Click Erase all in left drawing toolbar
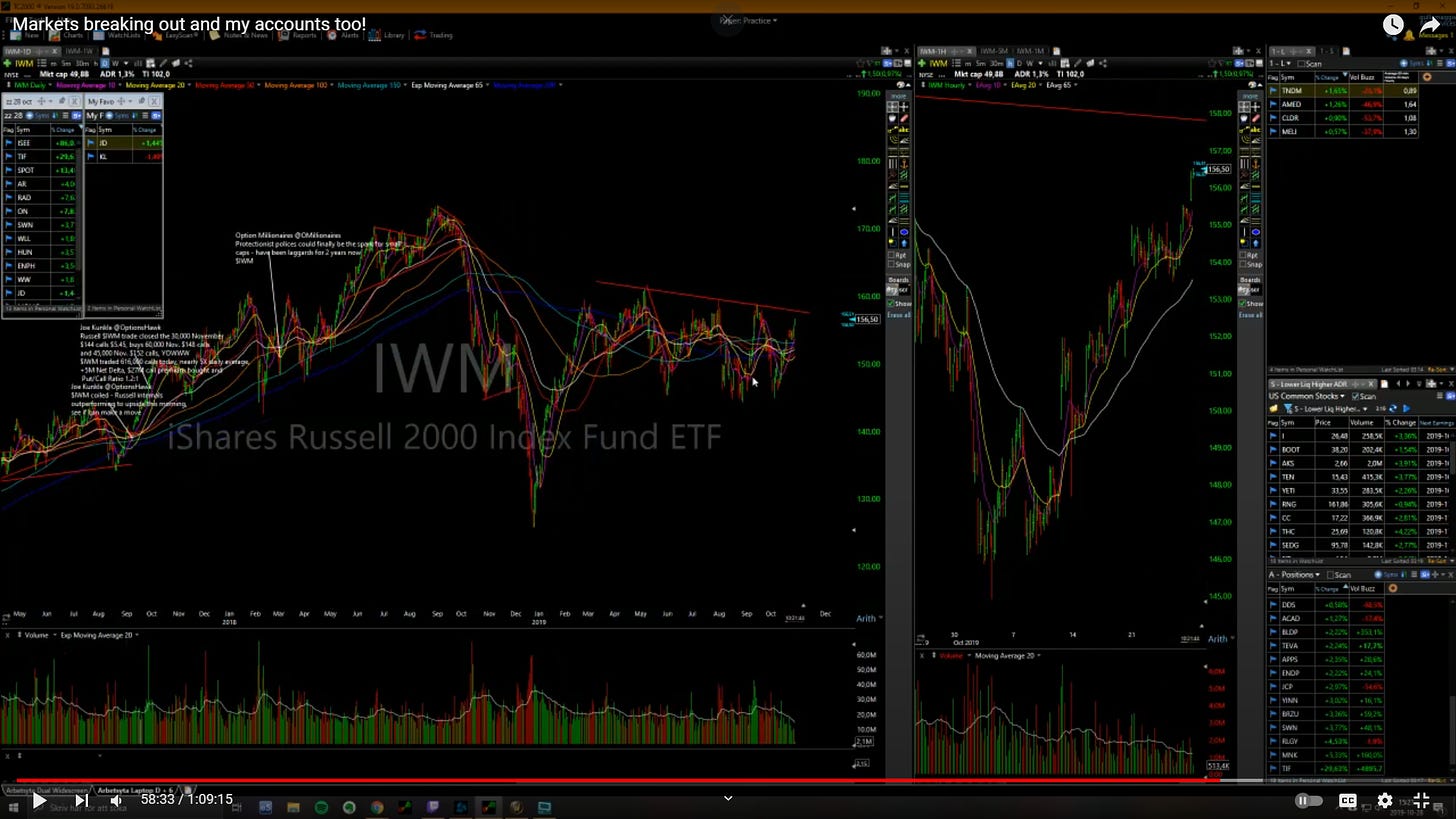Viewport: 1456px width, 819px height. point(899,315)
